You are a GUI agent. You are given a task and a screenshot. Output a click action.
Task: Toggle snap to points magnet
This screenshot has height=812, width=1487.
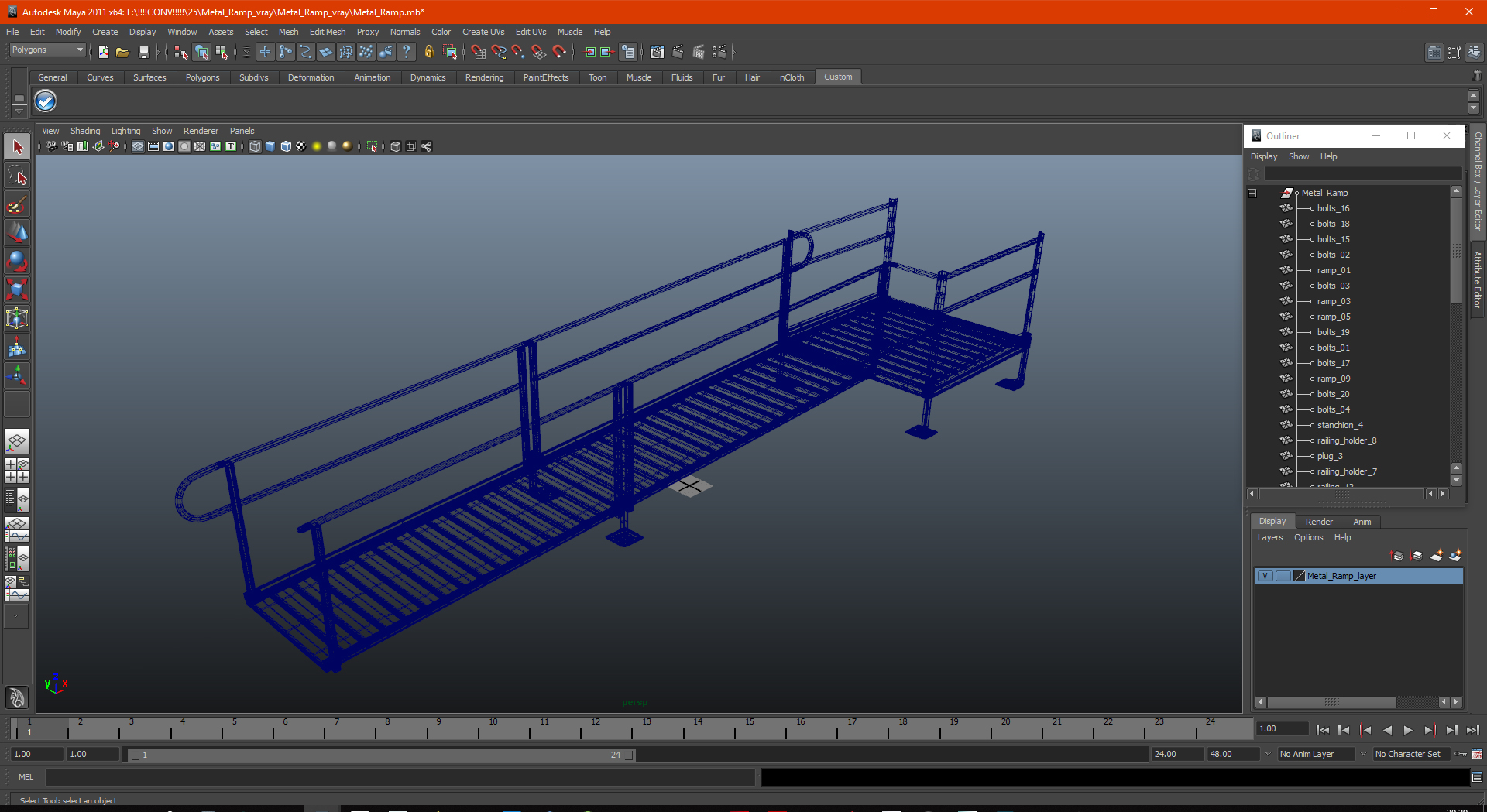coord(518,52)
